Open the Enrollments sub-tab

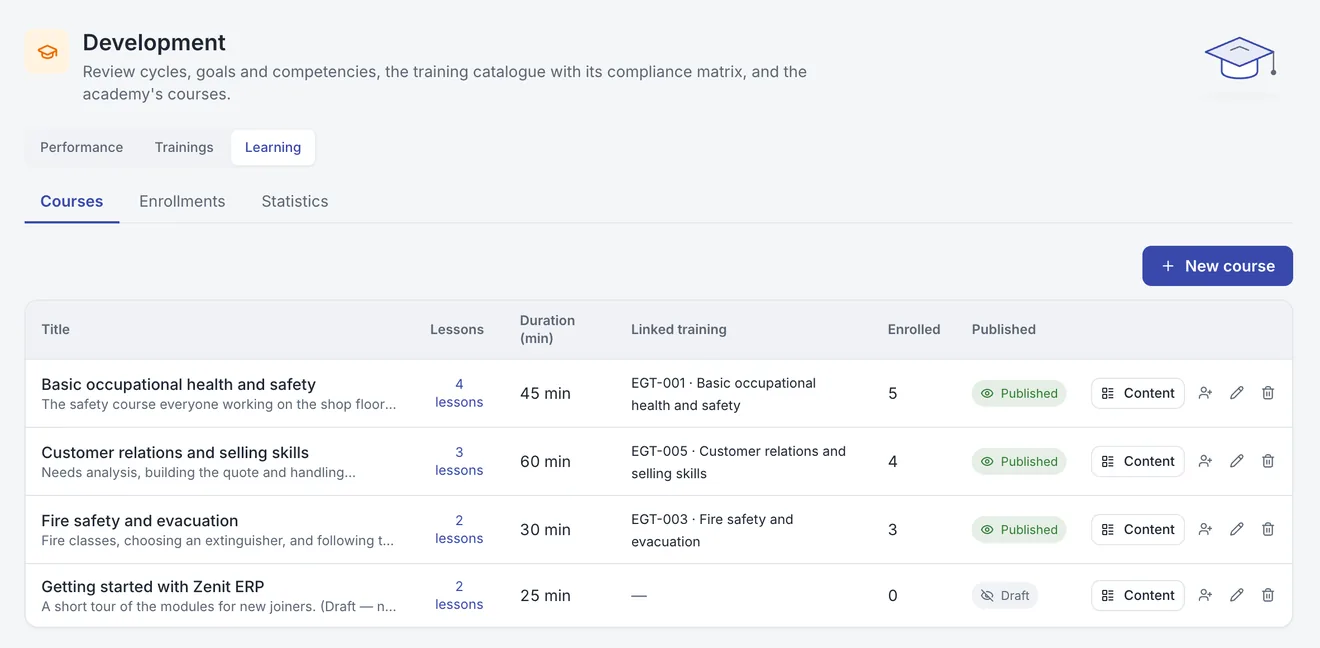[182, 201]
